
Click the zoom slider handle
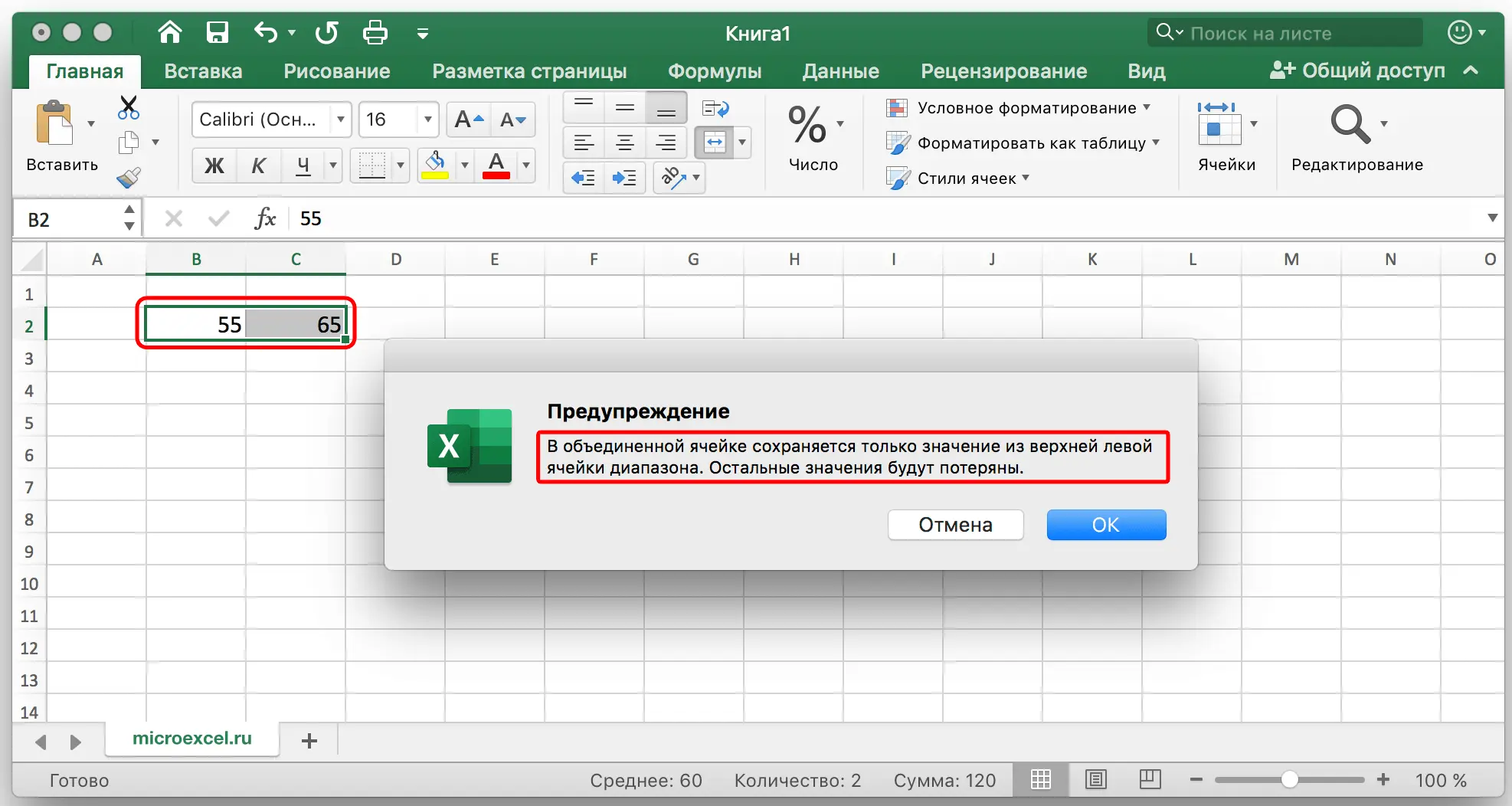pos(1289,780)
